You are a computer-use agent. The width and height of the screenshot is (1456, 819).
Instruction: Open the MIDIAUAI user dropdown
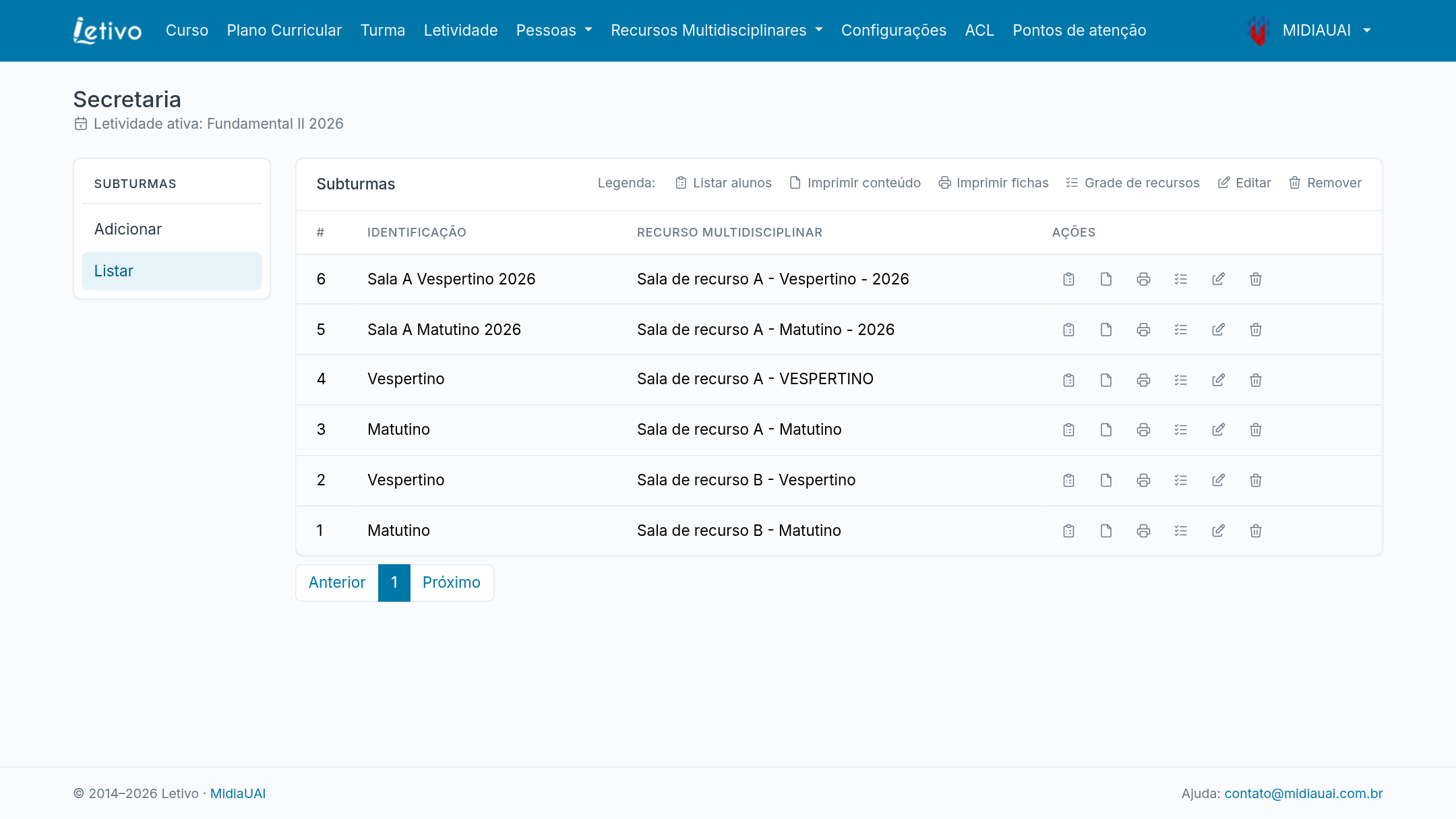click(1309, 30)
